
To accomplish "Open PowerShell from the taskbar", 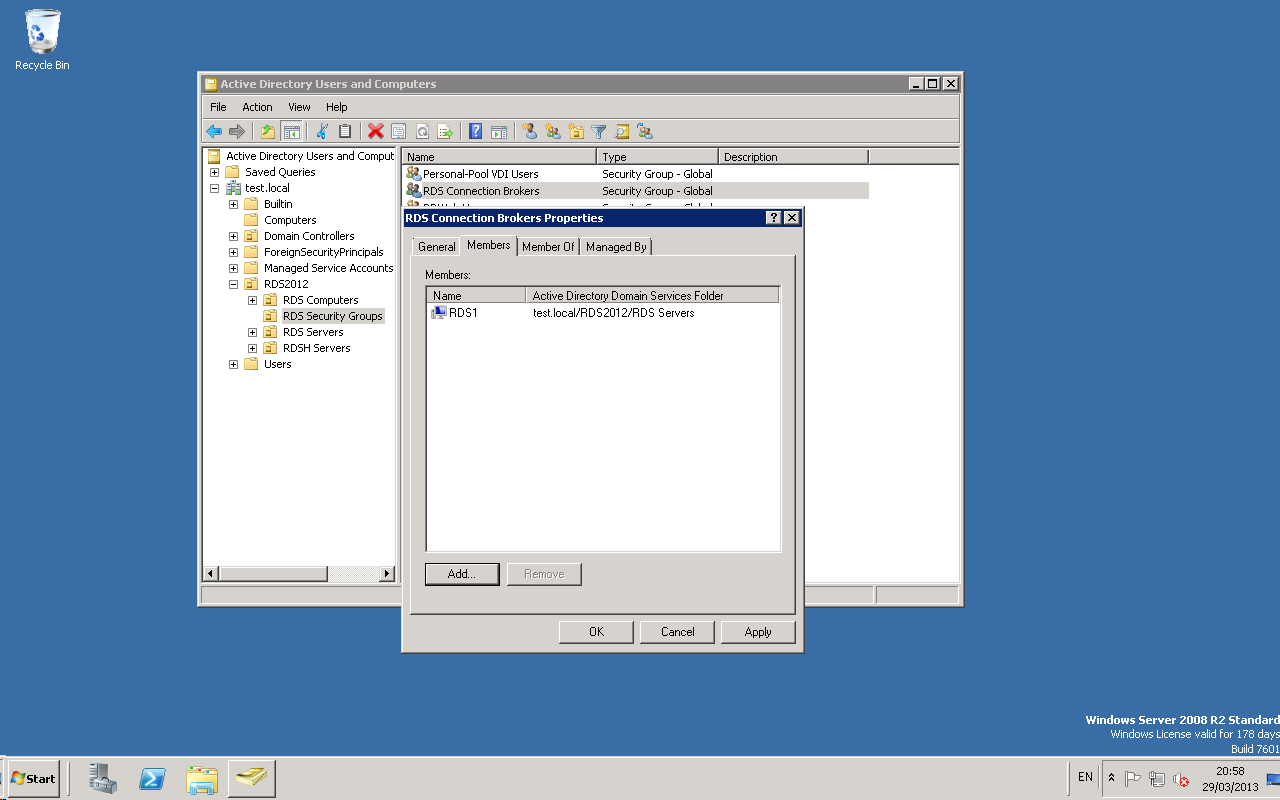I will pos(152,778).
